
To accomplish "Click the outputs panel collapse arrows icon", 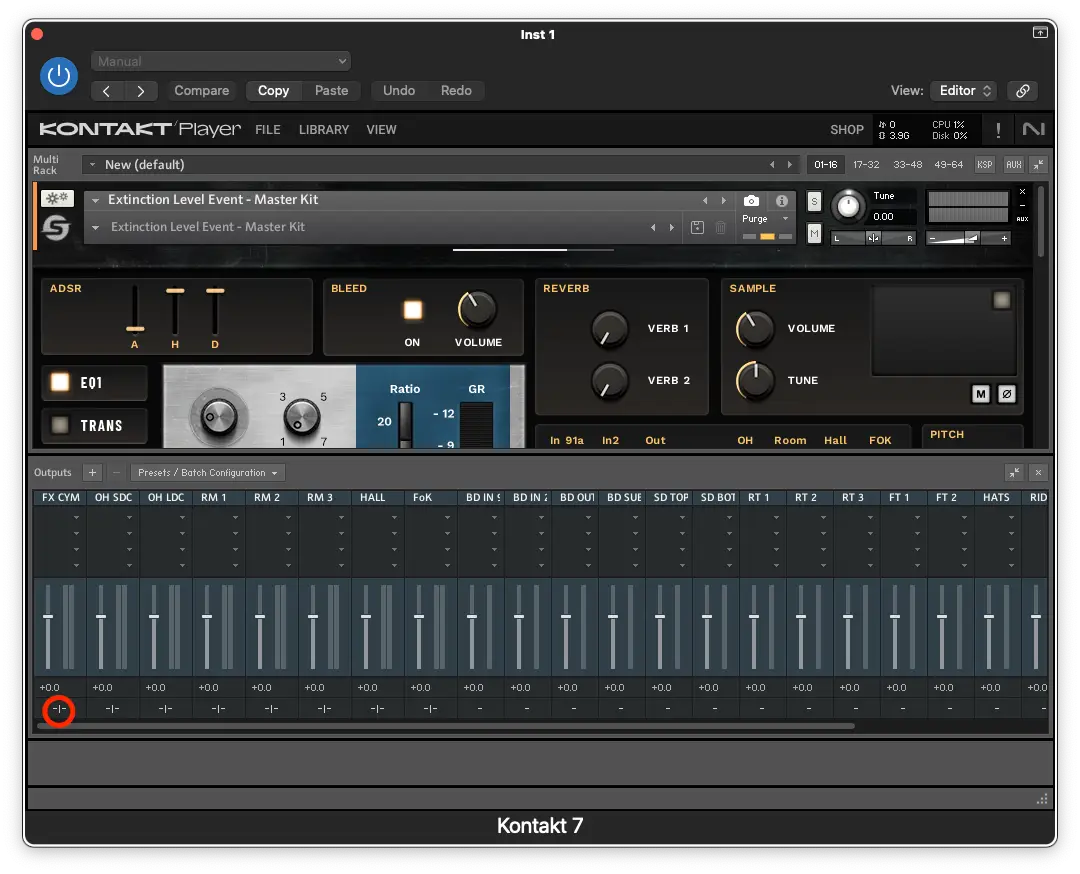I will tap(1014, 472).
